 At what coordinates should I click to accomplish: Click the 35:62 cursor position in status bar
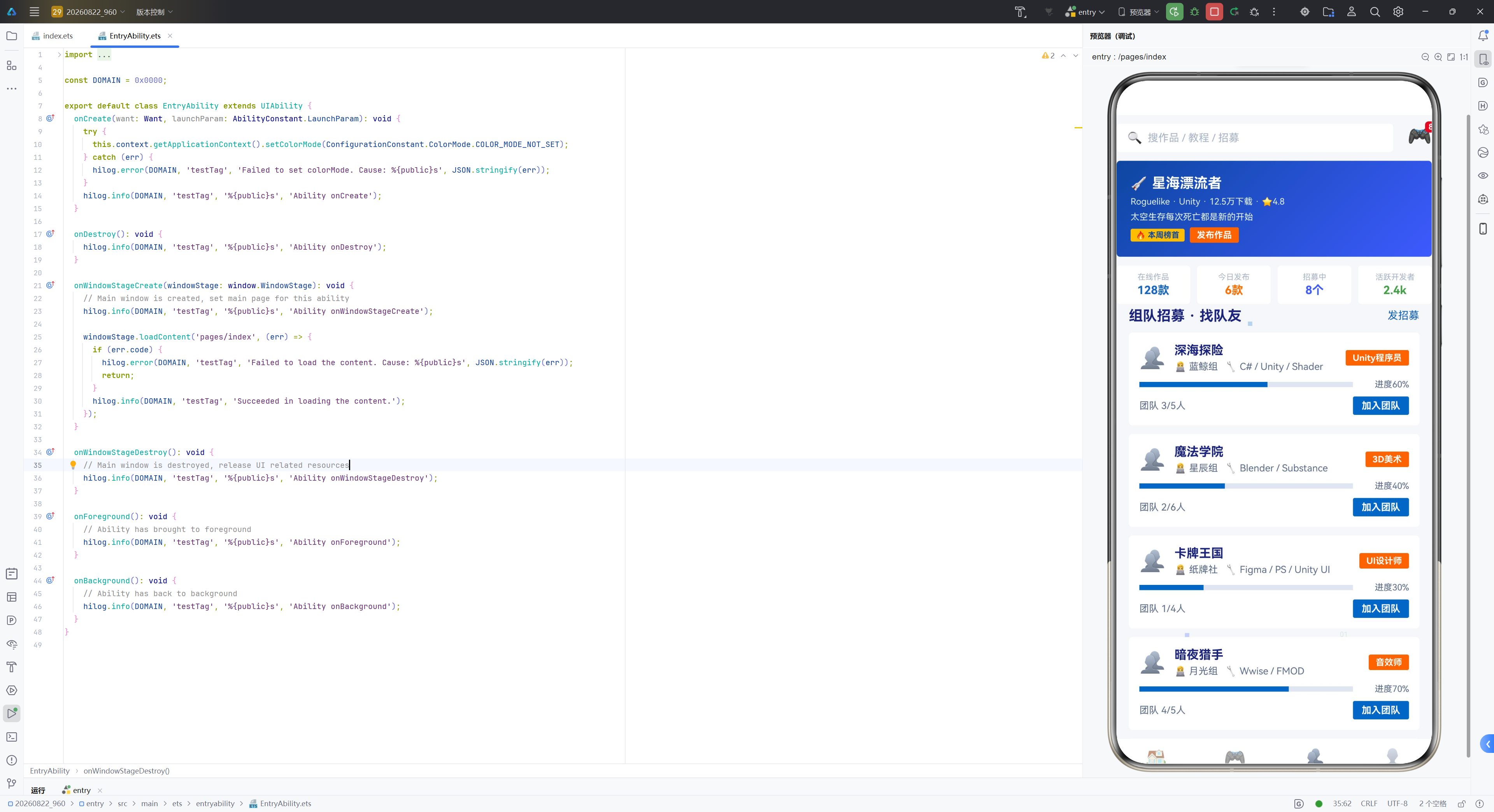1341,804
